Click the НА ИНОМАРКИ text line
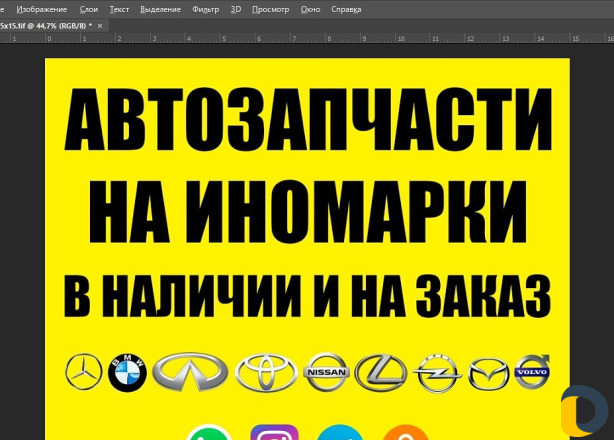 pos(307,212)
